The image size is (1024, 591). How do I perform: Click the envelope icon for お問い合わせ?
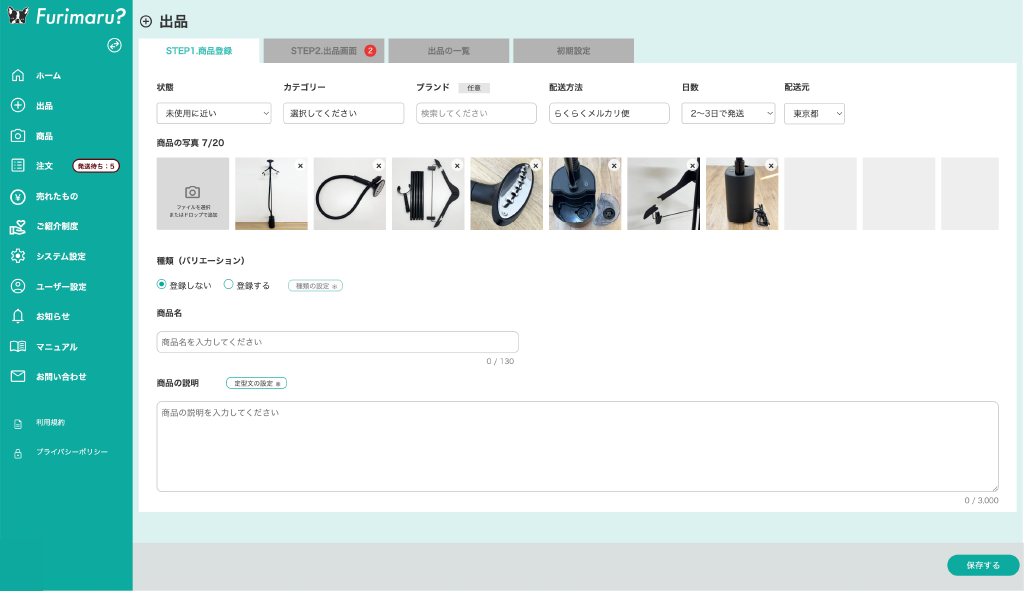17,377
